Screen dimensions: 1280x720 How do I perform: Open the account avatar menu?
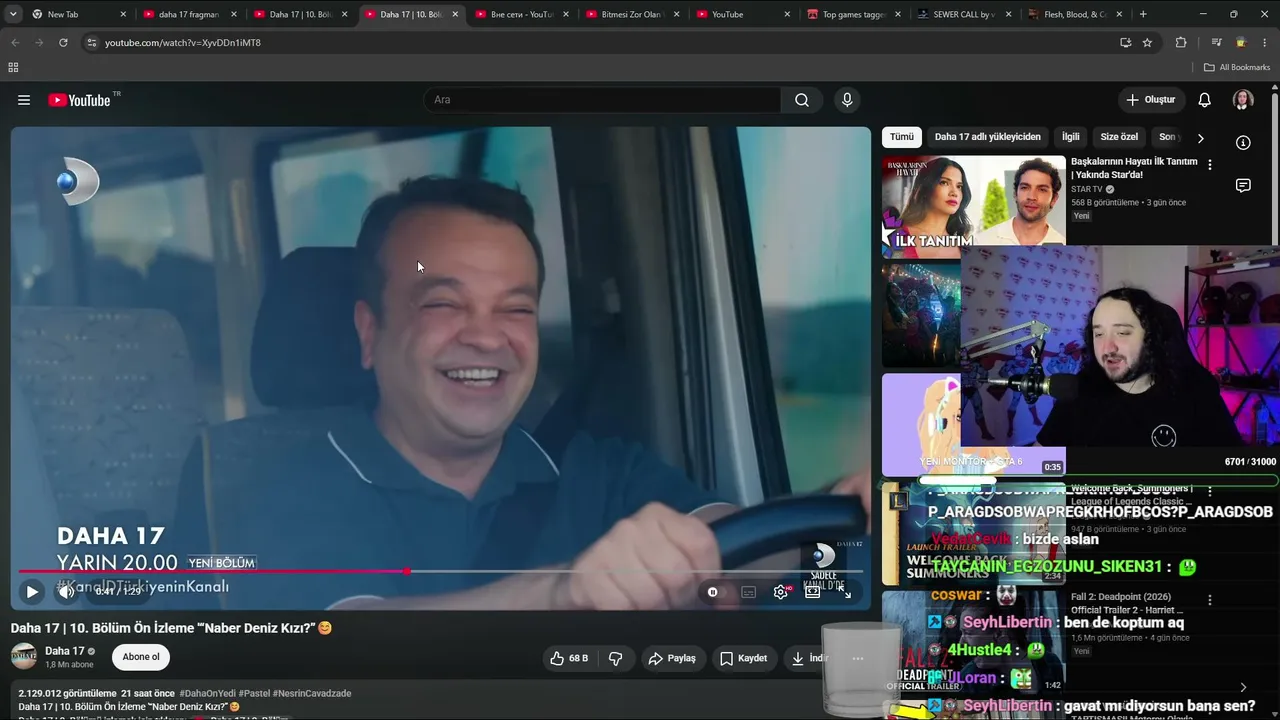pyautogui.click(x=1243, y=100)
